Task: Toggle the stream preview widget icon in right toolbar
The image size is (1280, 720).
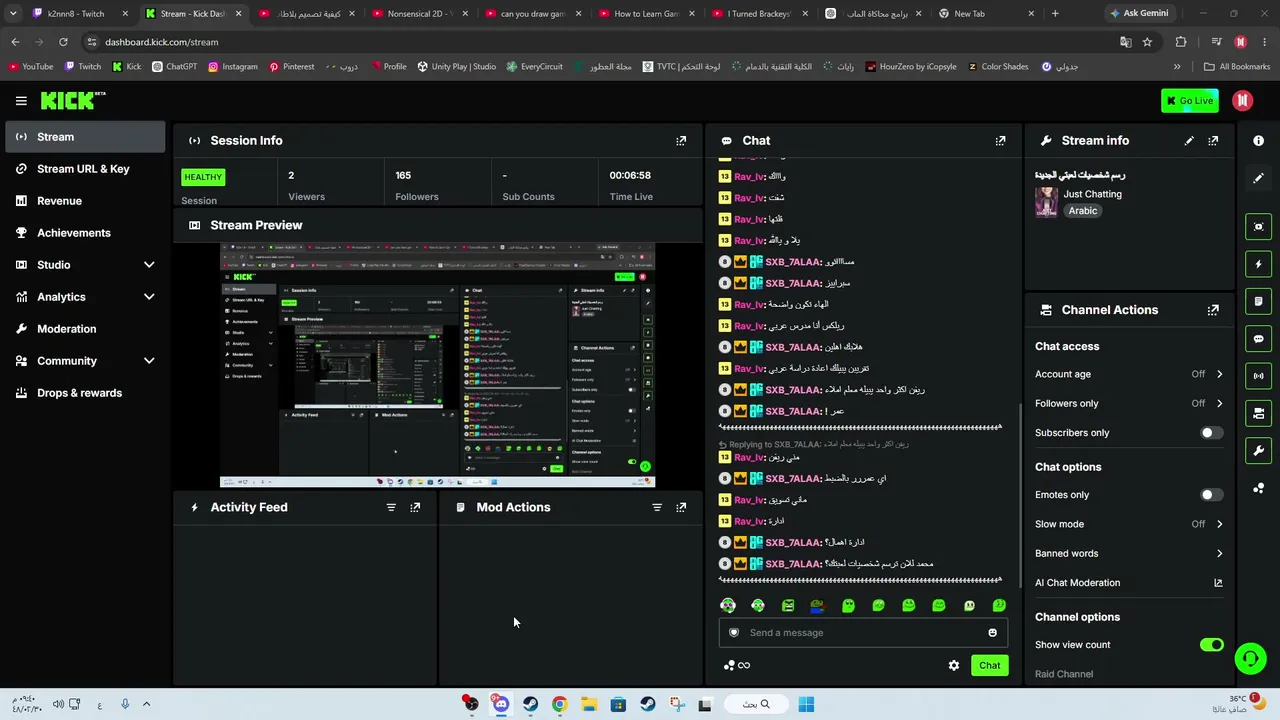Action: coord(1258,227)
